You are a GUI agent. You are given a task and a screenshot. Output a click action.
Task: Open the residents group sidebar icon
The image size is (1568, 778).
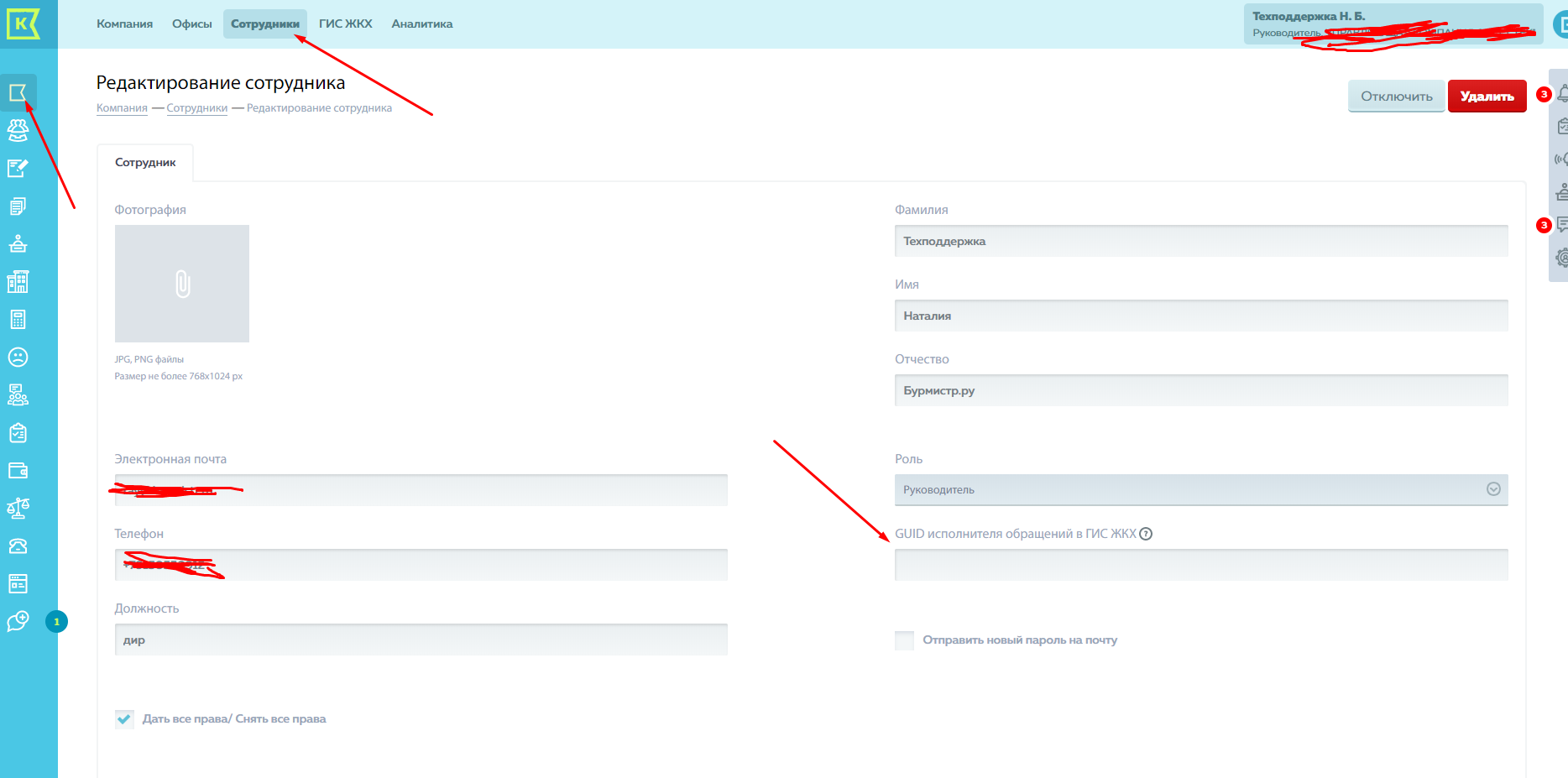point(18,130)
